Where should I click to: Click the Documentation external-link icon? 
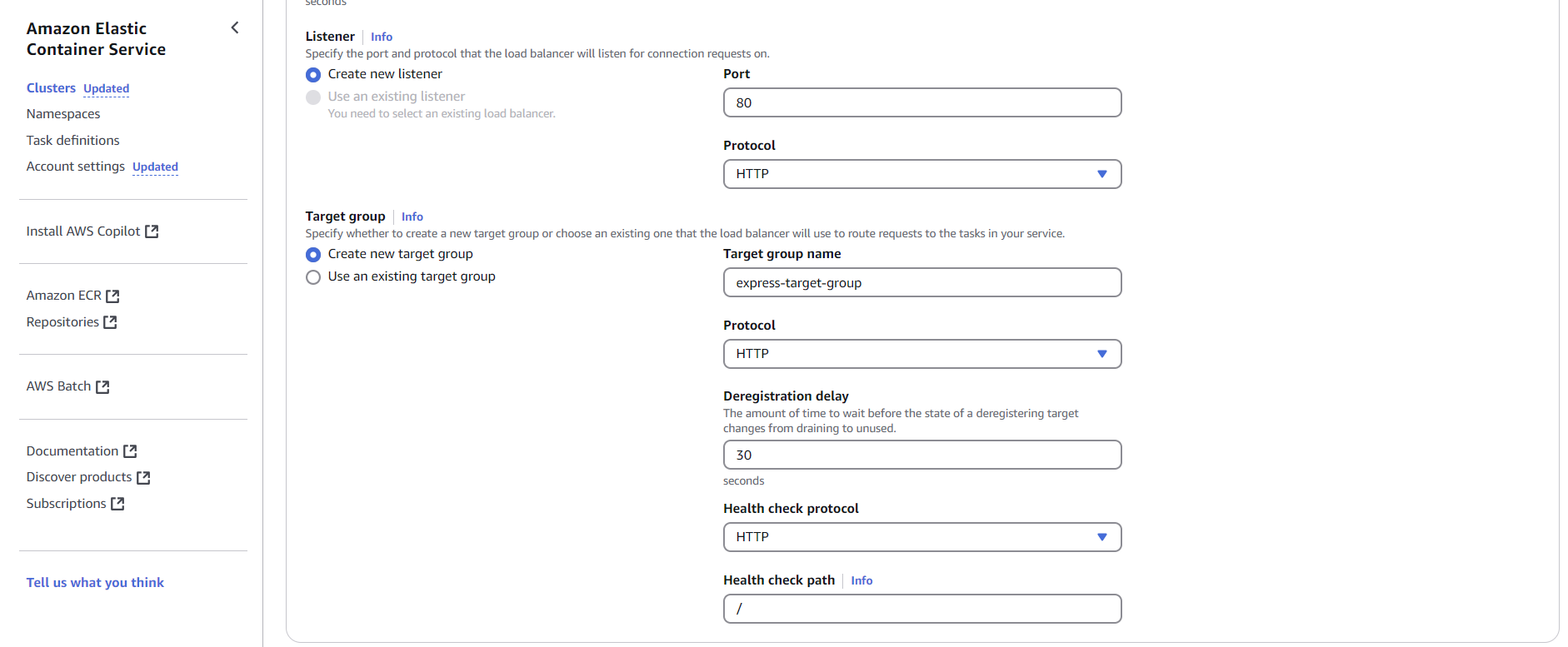pos(130,451)
